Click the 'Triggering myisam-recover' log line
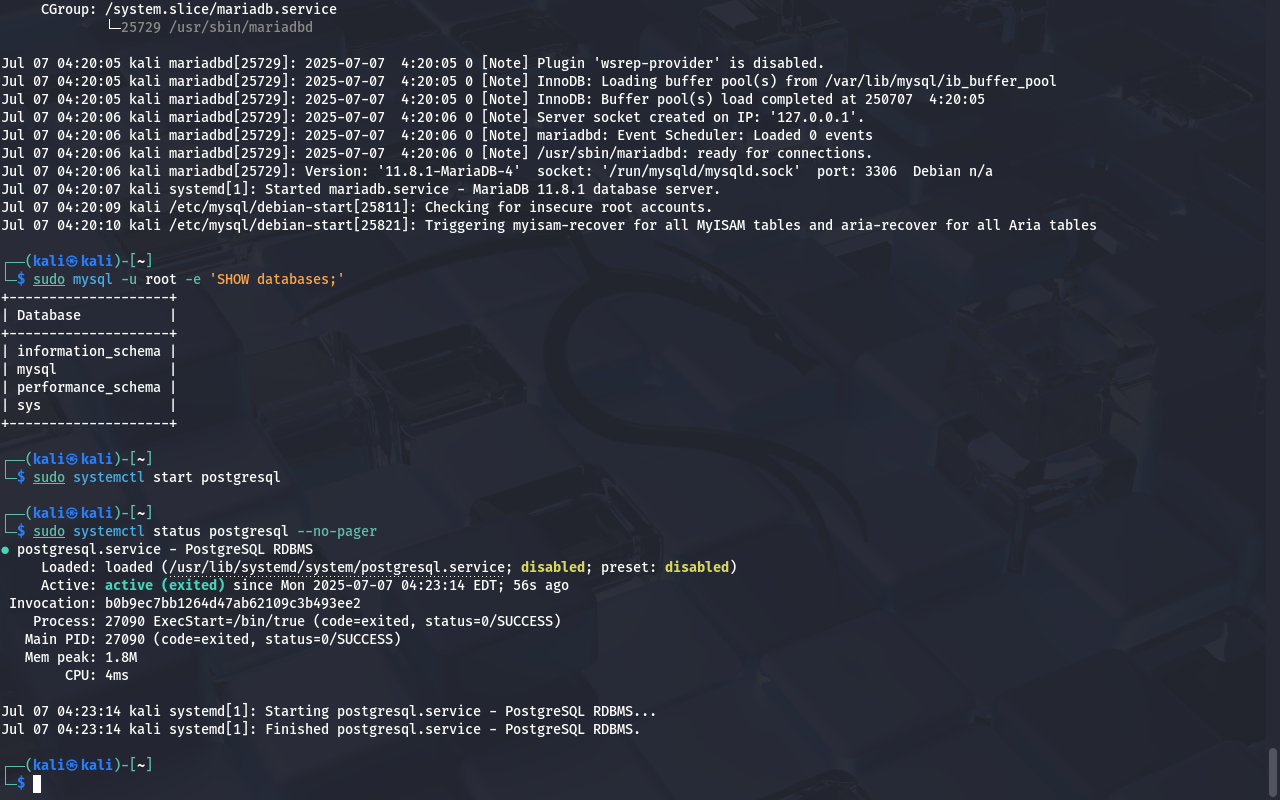Image resolution: width=1280 pixels, height=800 pixels. coord(549,225)
